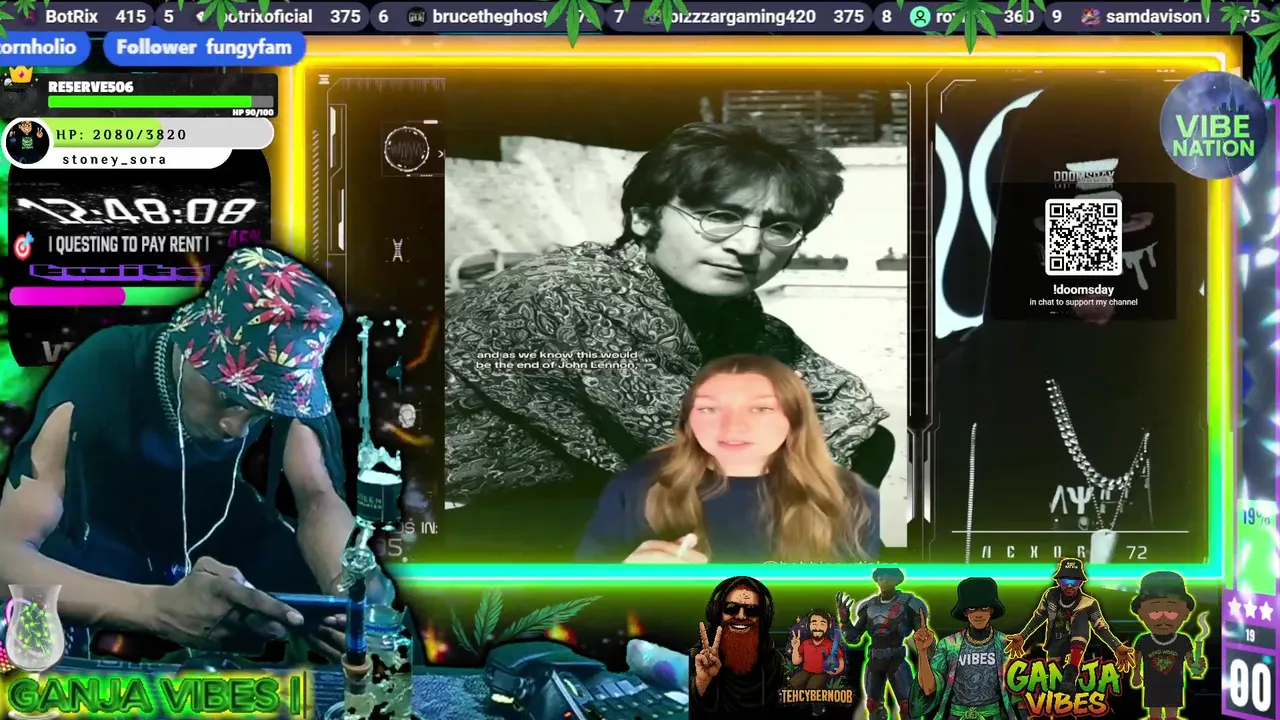Image resolution: width=1280 pixels, height=720 pixels.
Task: Click the 'Follower fungyfam' alert pill
Action: (x=204, y=47)
